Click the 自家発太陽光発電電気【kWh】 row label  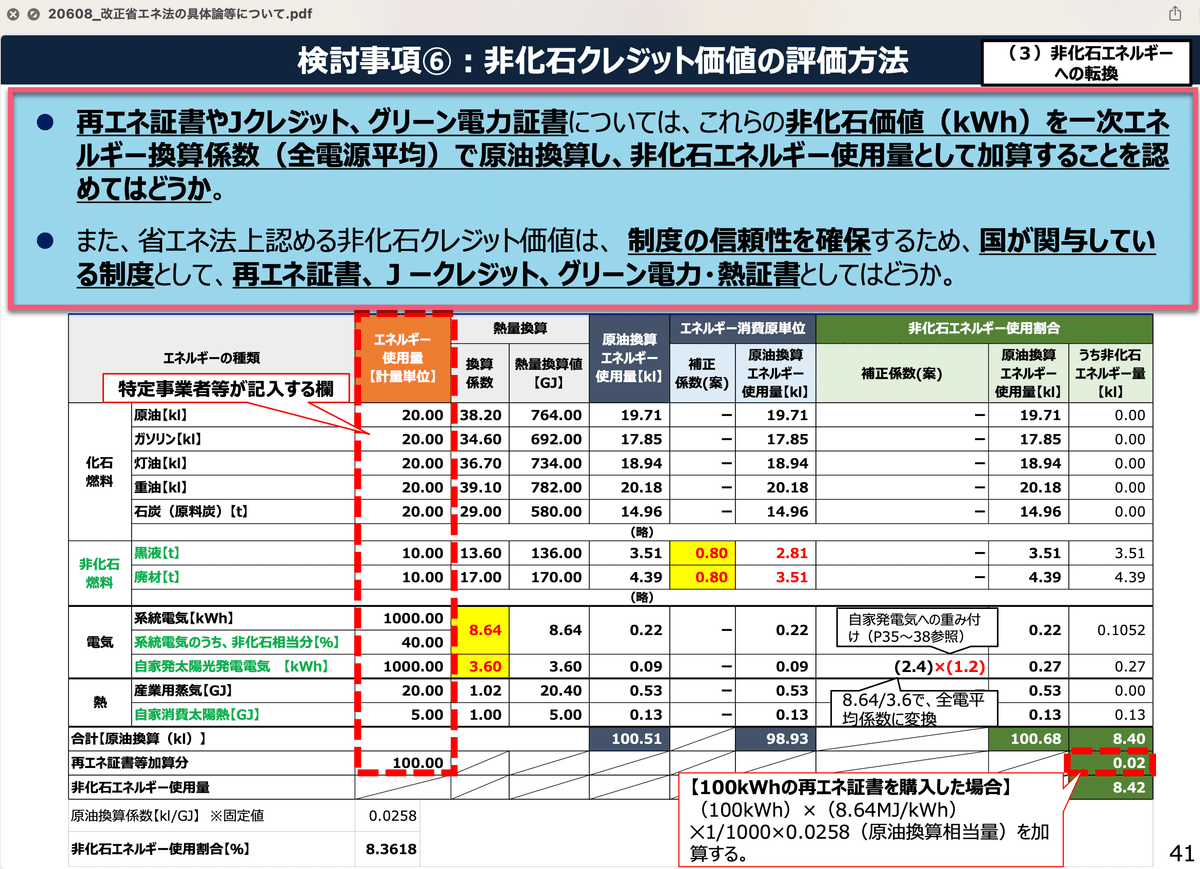point(233,666)
